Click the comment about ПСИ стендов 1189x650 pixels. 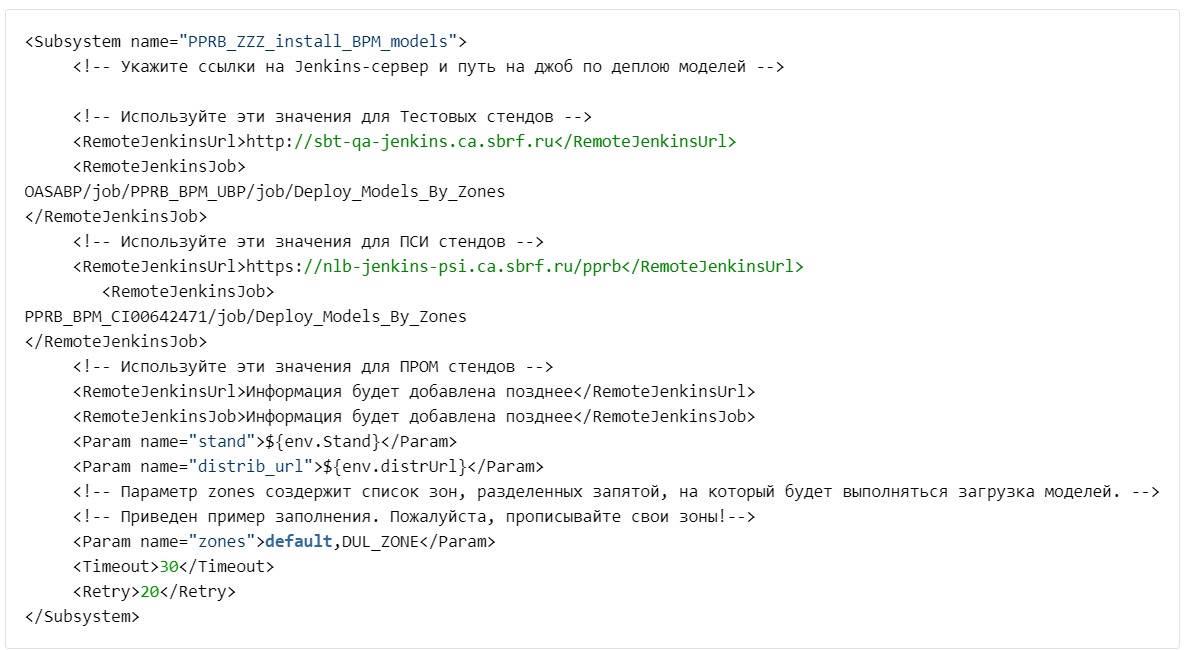[x=308, y=242]
